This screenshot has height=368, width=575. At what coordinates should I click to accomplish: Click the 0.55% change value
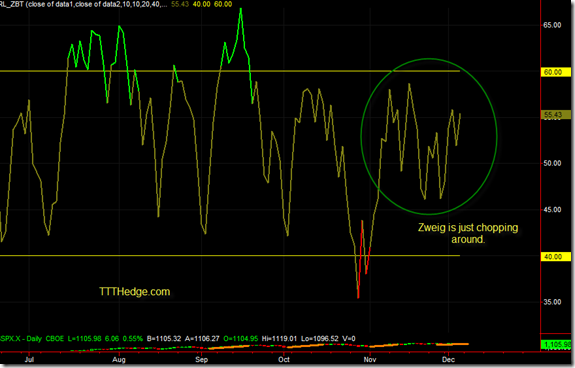coord(132,339)
